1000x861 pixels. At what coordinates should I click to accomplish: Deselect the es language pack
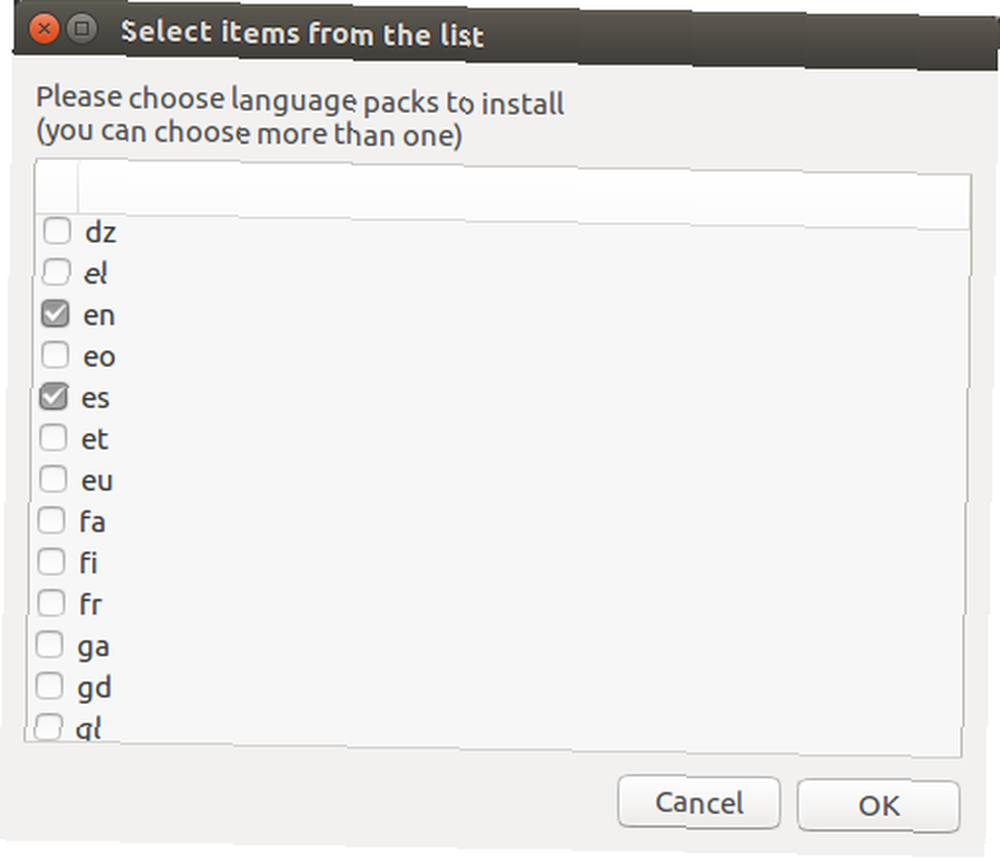[x=54, y=396]
